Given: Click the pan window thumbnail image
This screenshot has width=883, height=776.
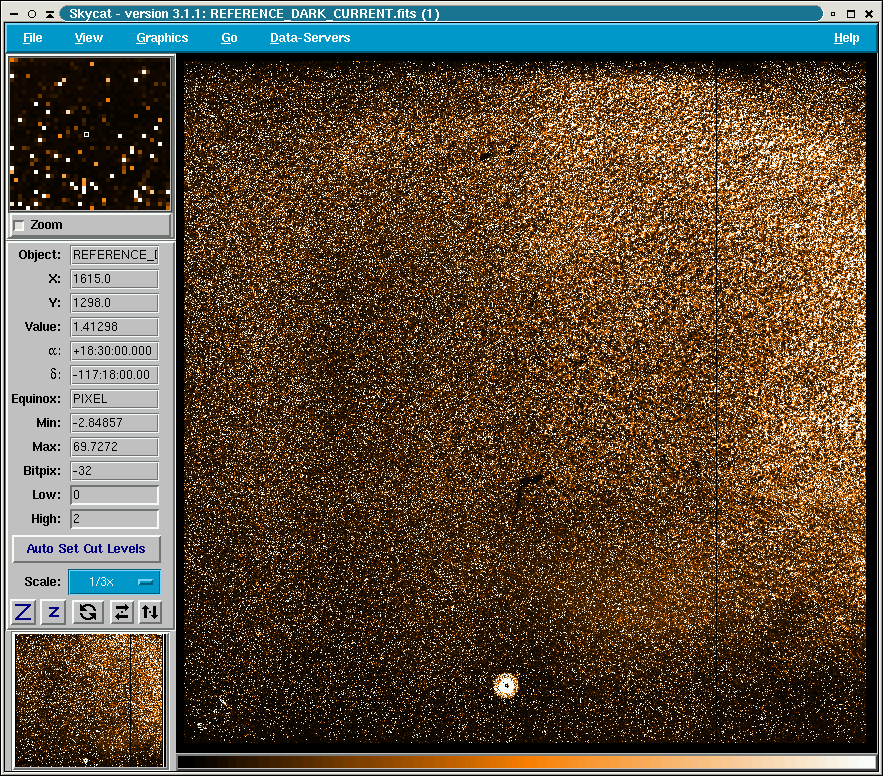Looking at the screenshot, I should pos(89,700).
